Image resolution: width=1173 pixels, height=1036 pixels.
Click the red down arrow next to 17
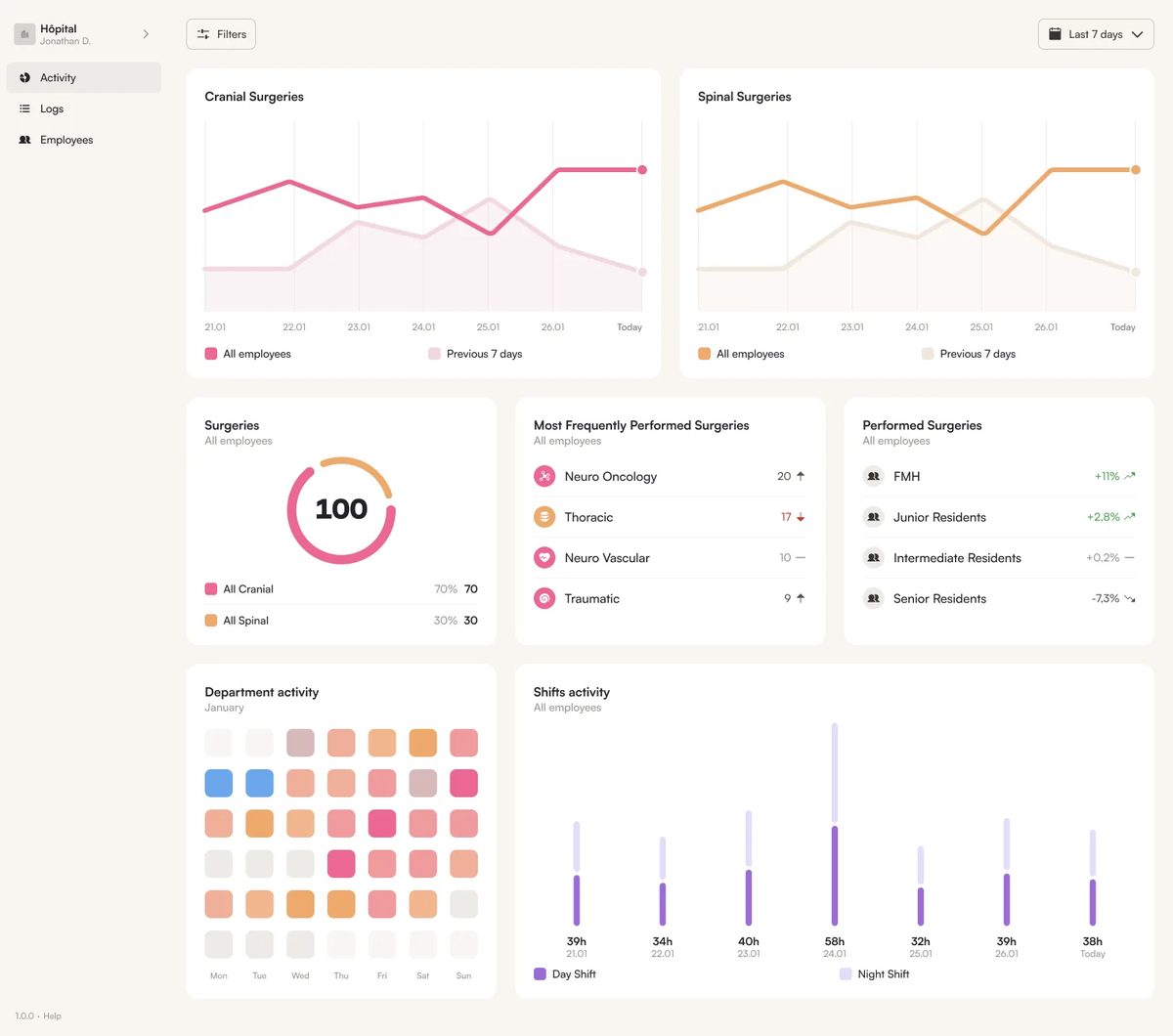click(x=801, y=517)
